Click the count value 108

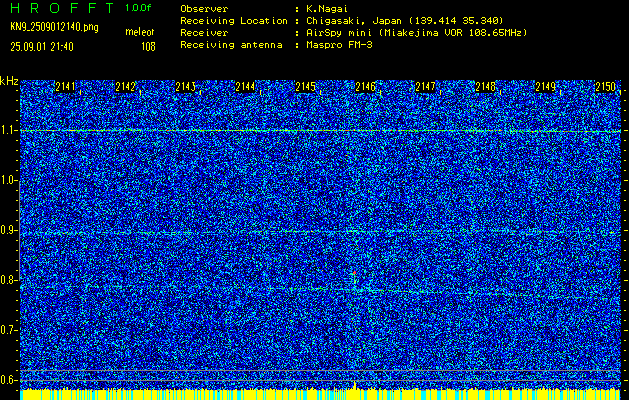(x=148, y=47)
